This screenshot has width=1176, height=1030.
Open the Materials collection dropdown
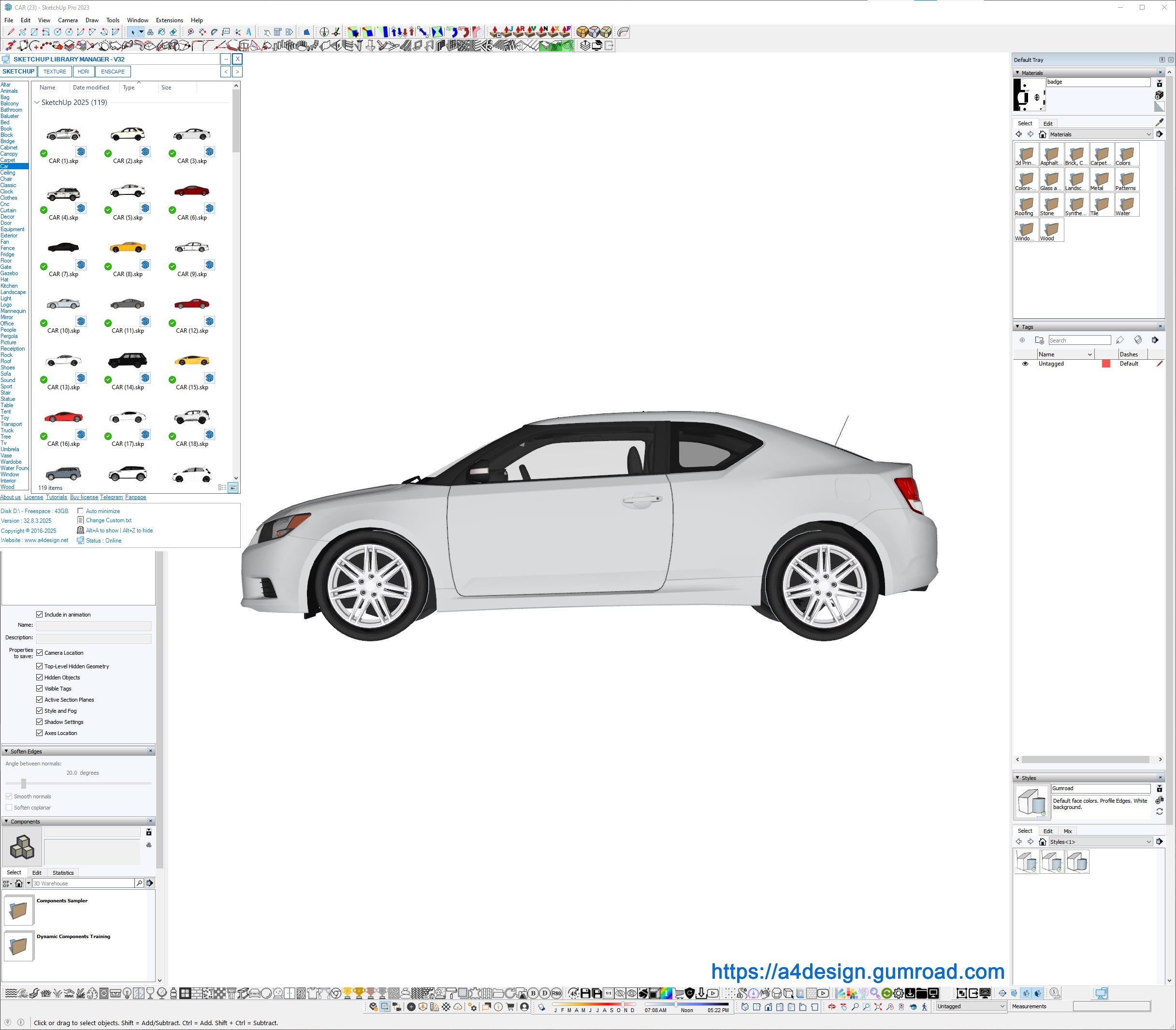point(1100,134)
